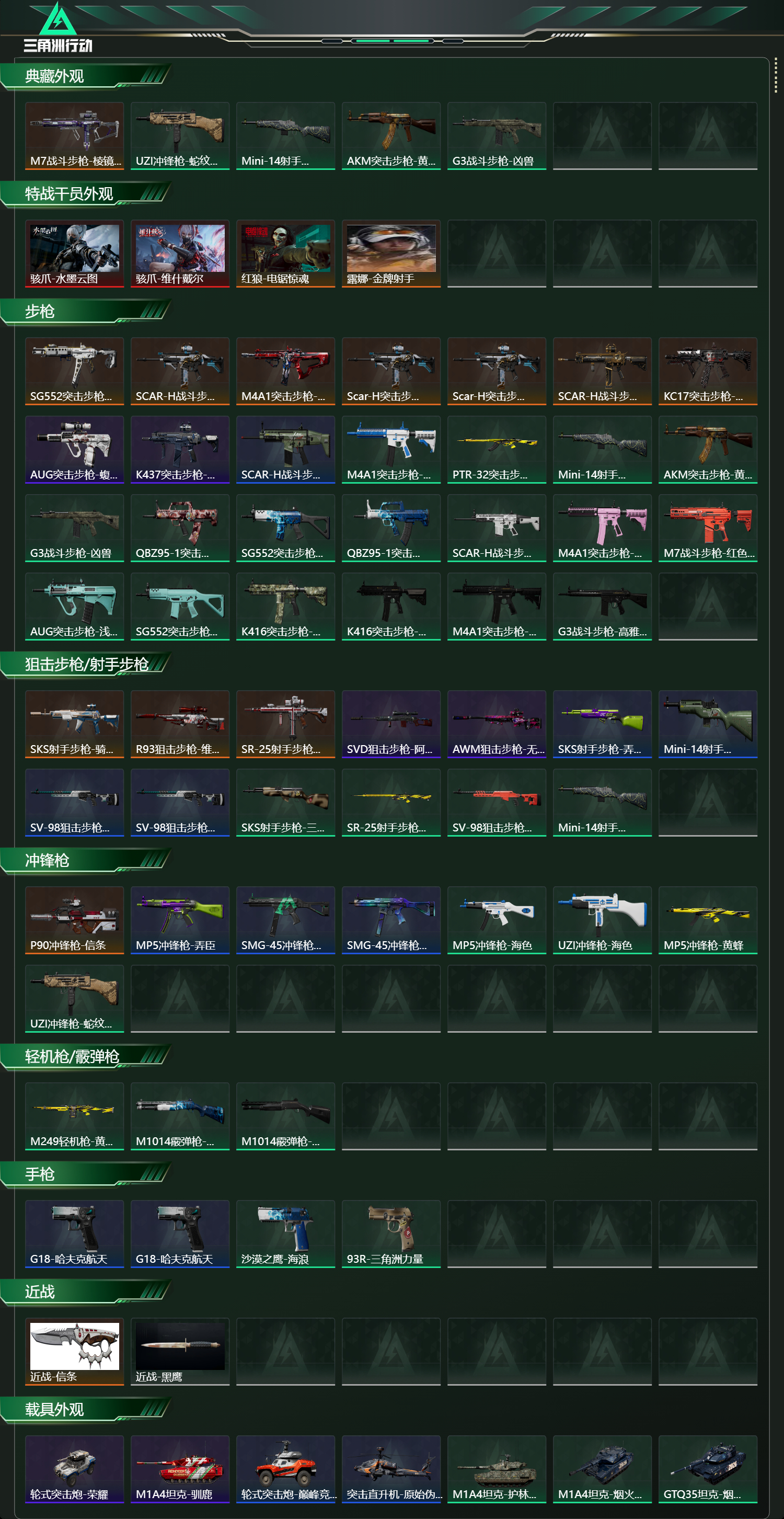Pick the MP5冲锋枪-黄蜂 skin
The height and width of the screenshot is (1519, 784).
[x=707, y=920]
